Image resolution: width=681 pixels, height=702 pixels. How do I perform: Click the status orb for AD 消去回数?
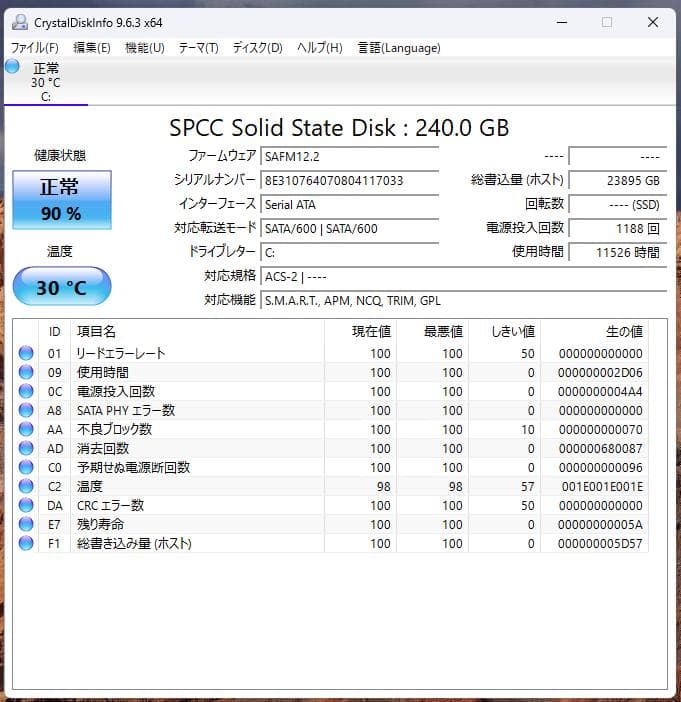pos(26,448)
